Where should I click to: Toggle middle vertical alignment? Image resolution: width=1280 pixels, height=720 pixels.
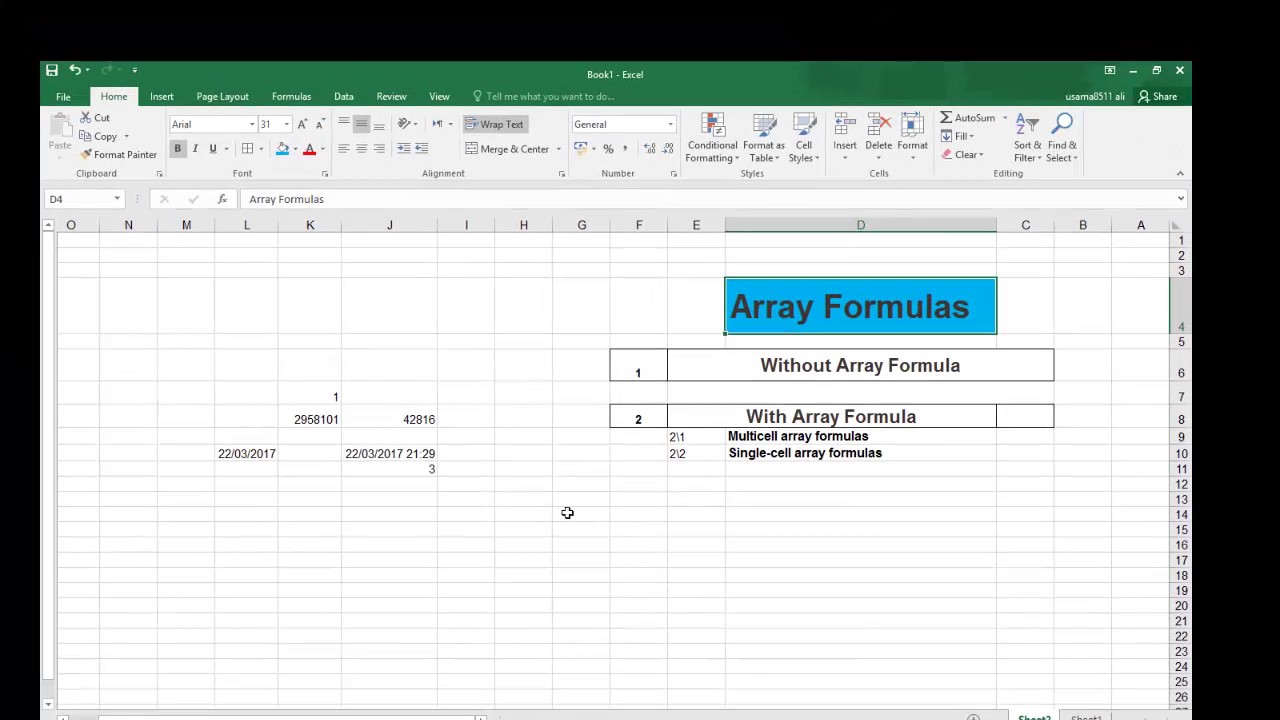coord(361,124)
